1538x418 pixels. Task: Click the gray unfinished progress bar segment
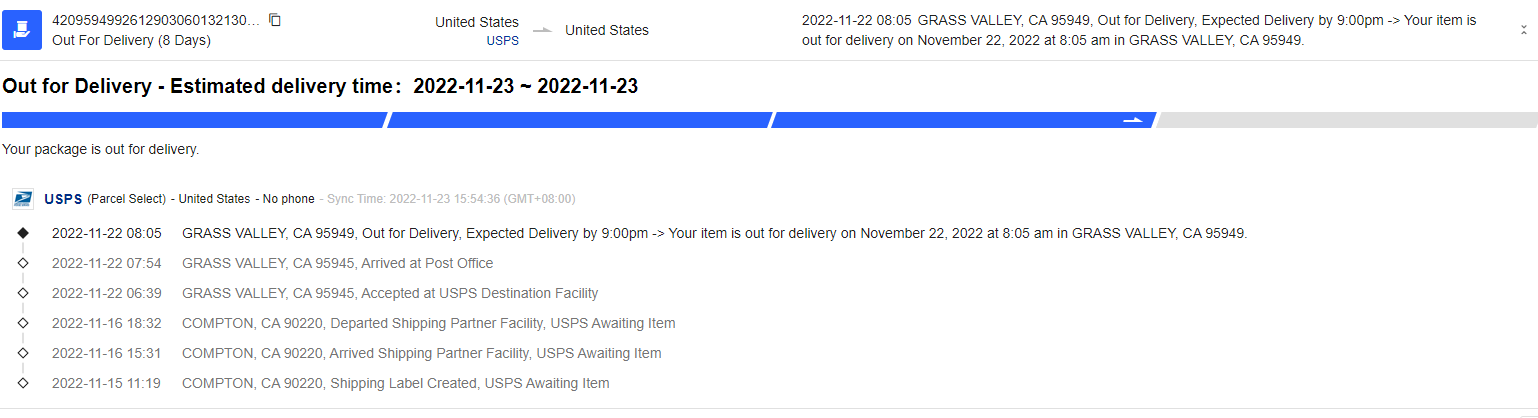coord(1346,120)
